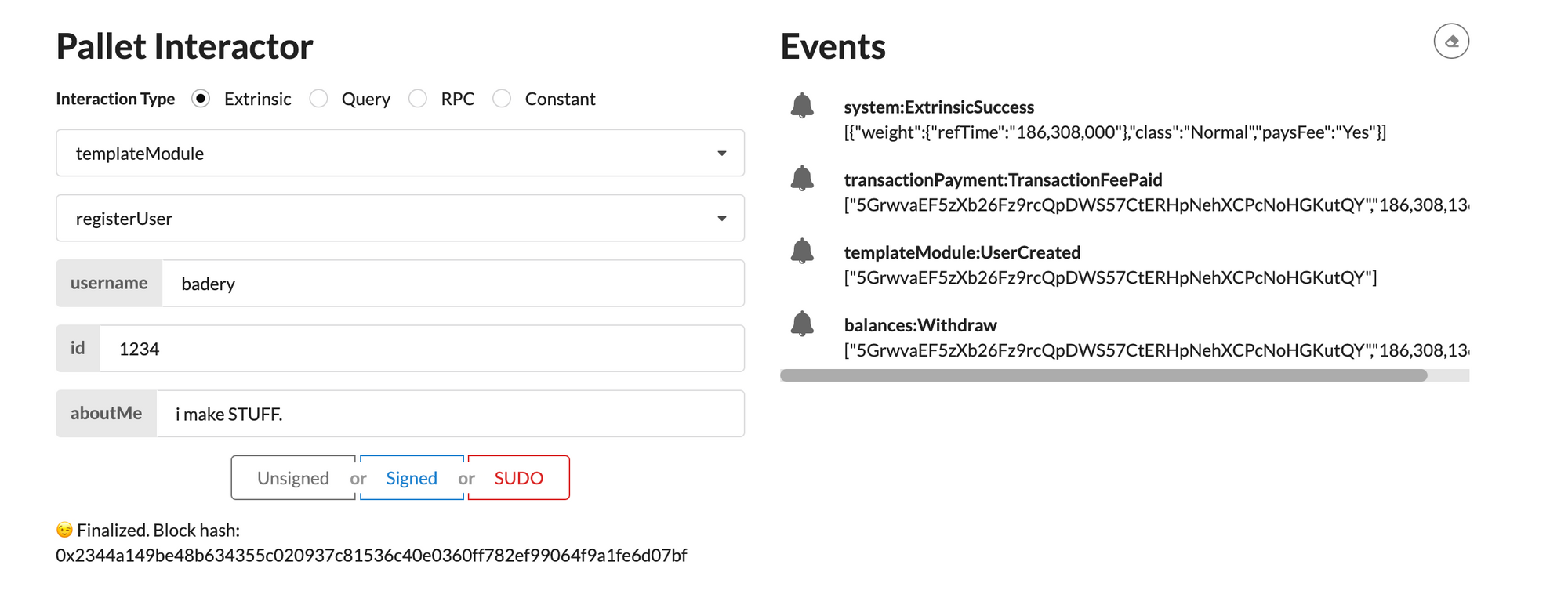Image resolution: width=1568 pixels, height=594 pixels.
Task: Click the bell icon beside templateModule:UserCreated
Action: 802,252
